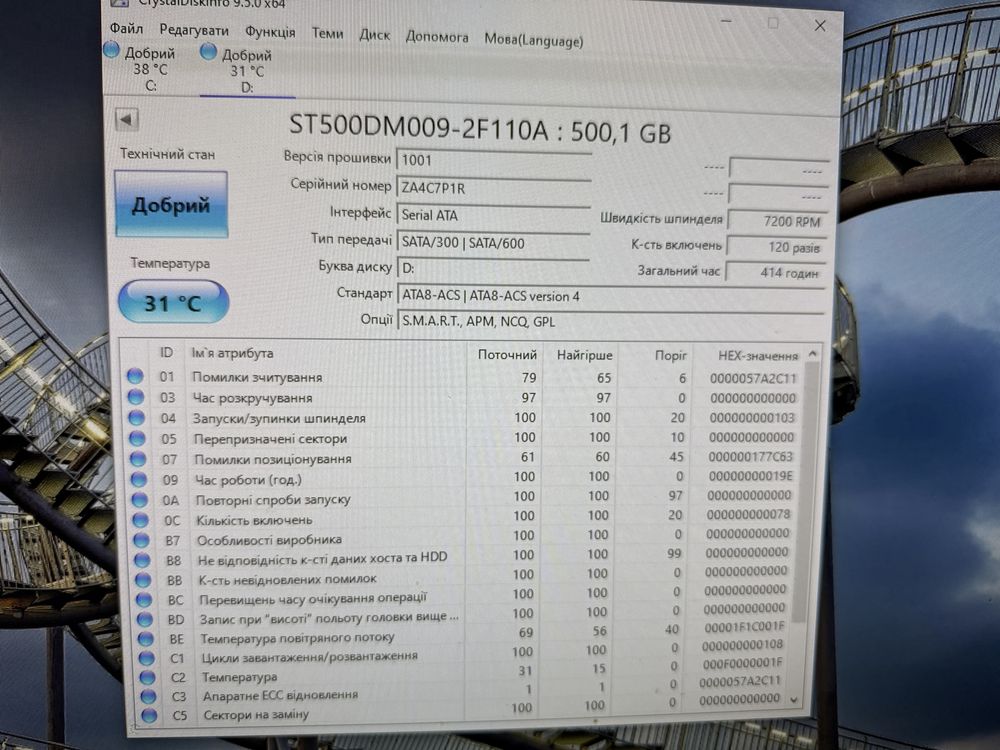
Task: Click status icon for 09 Час роботи
Action: (139, 479)
